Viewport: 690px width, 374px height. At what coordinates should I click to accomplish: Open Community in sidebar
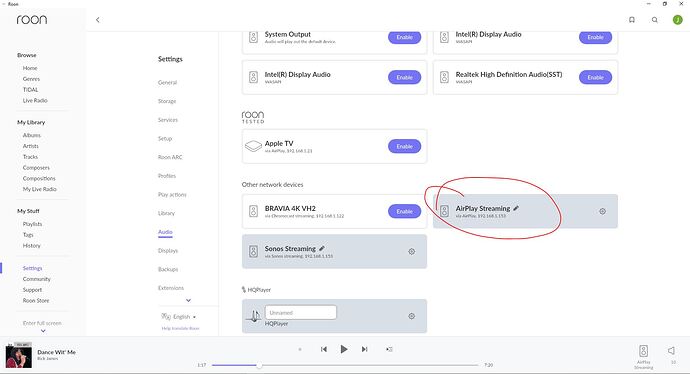pos(37,279)
